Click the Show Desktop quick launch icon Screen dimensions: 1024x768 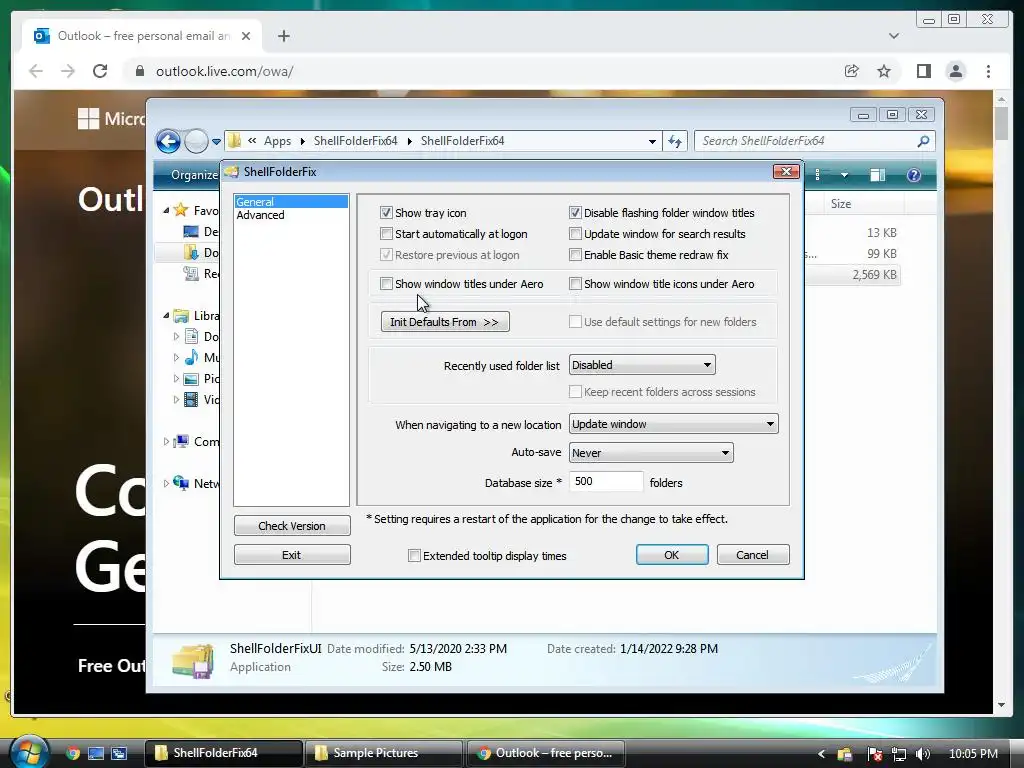point(96,753)
